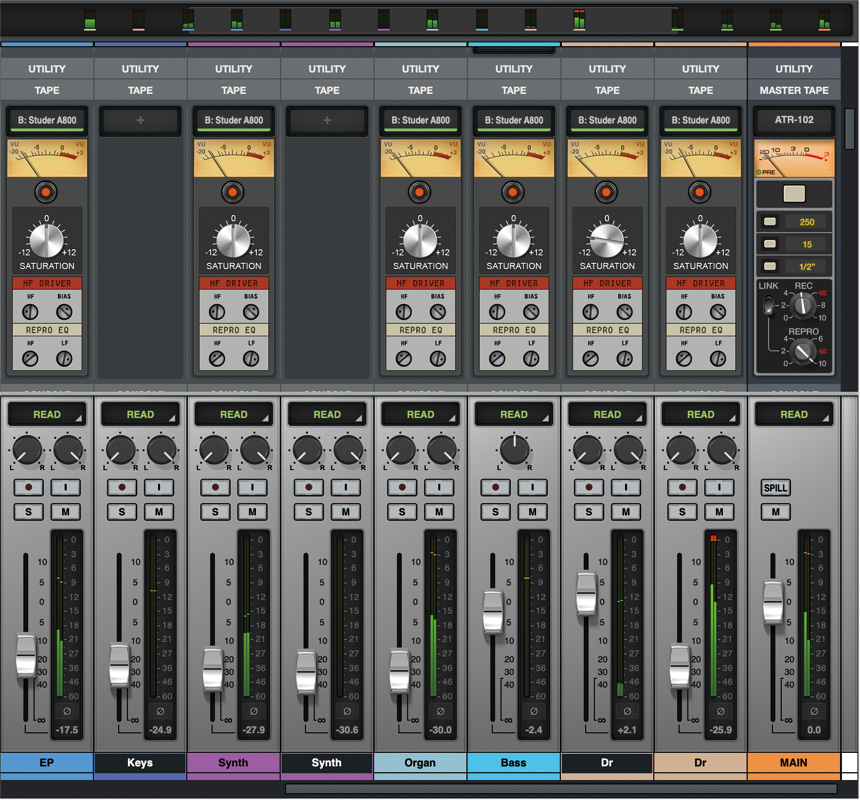Select the EP channel name label
860x800 pixels.
47,763
